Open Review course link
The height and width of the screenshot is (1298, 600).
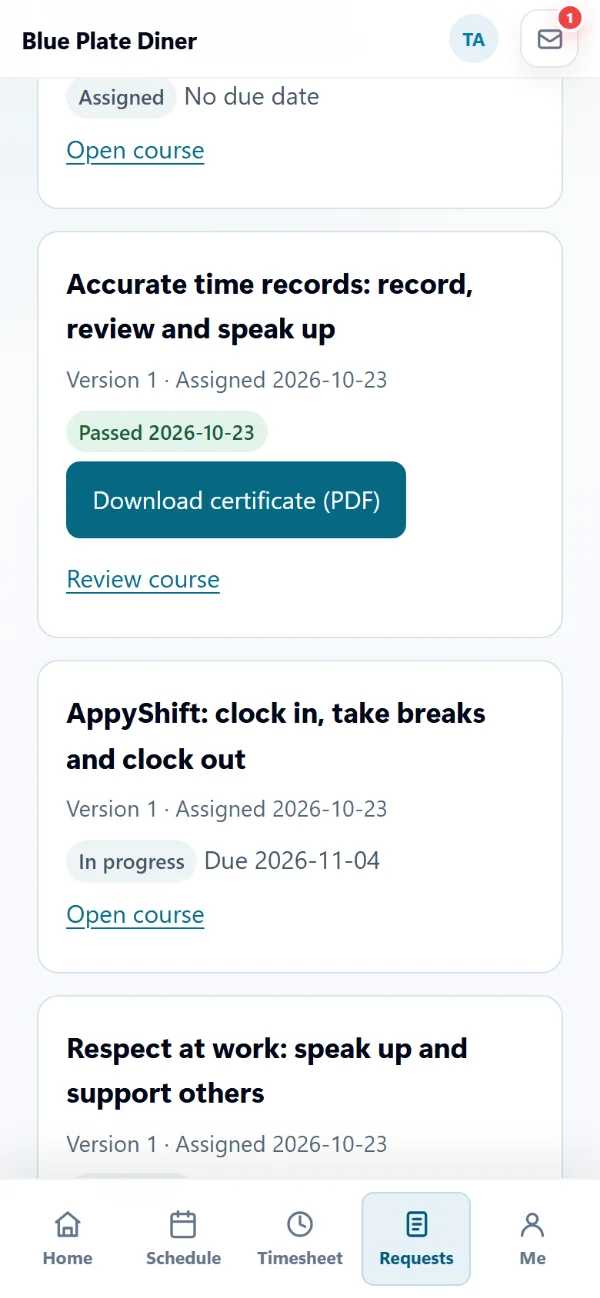coord(143,580)
